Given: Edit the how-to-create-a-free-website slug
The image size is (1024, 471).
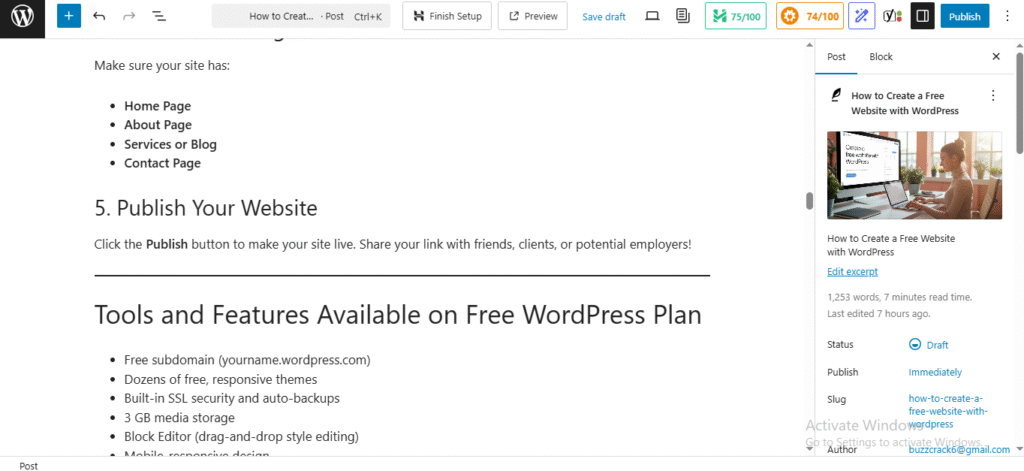Looking at the screenshot, I should click(x=948, y=412).
